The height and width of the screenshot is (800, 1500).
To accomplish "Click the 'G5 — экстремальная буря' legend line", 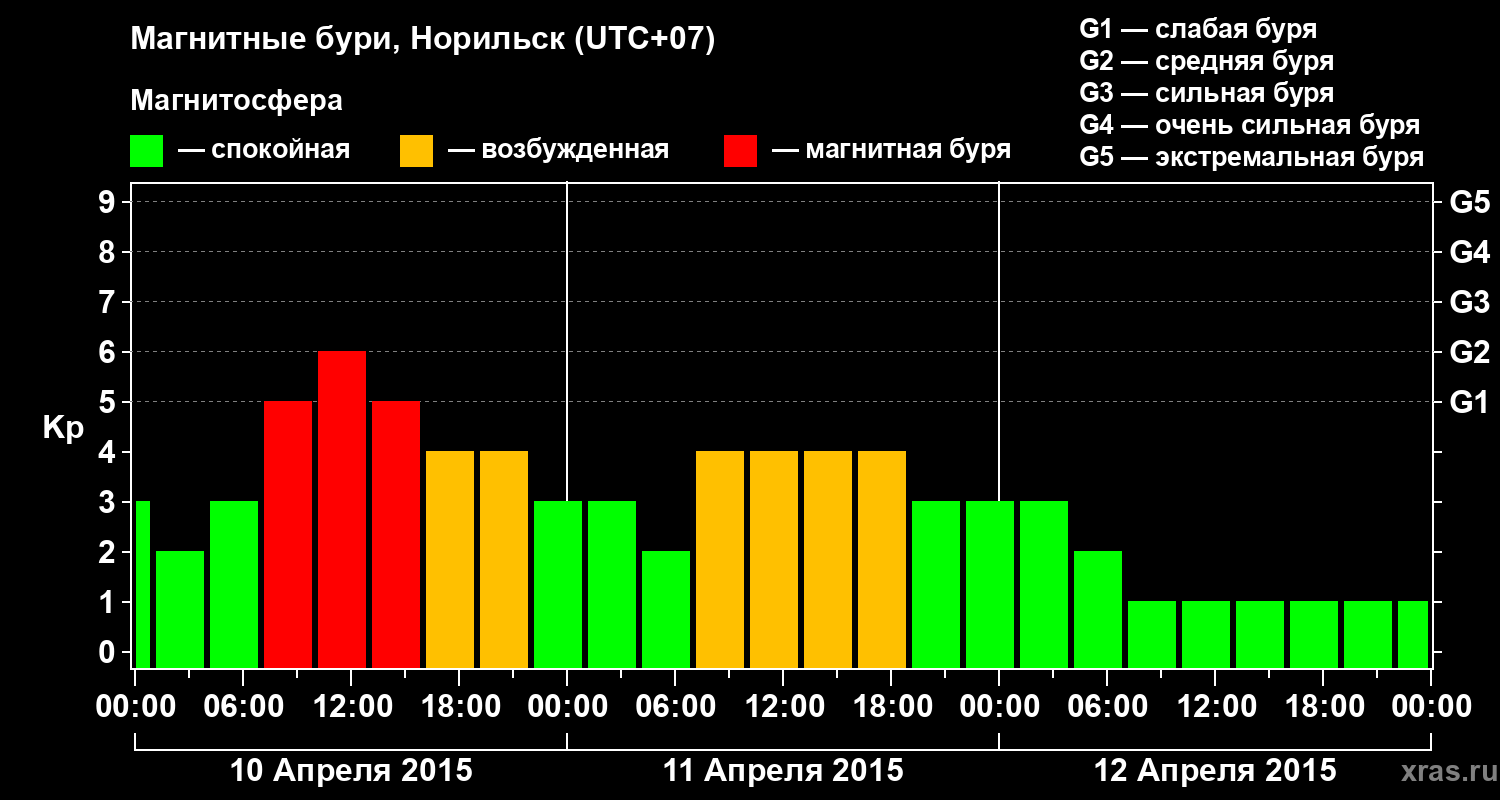I will tap(1252, 158).
